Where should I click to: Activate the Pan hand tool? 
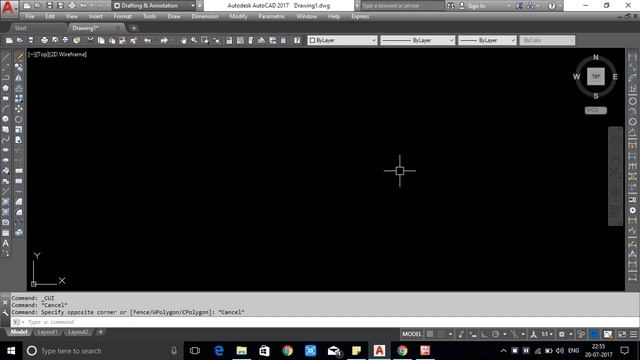[183, 40]
